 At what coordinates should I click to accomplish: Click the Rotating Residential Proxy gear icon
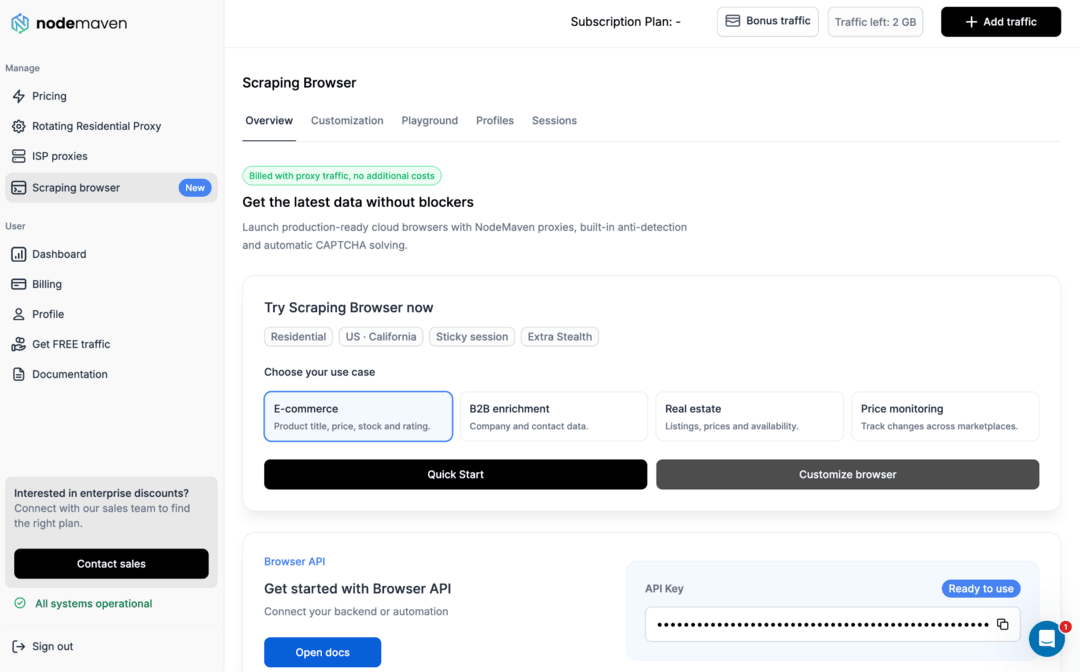pyautogui.click(x=19, y=126)
